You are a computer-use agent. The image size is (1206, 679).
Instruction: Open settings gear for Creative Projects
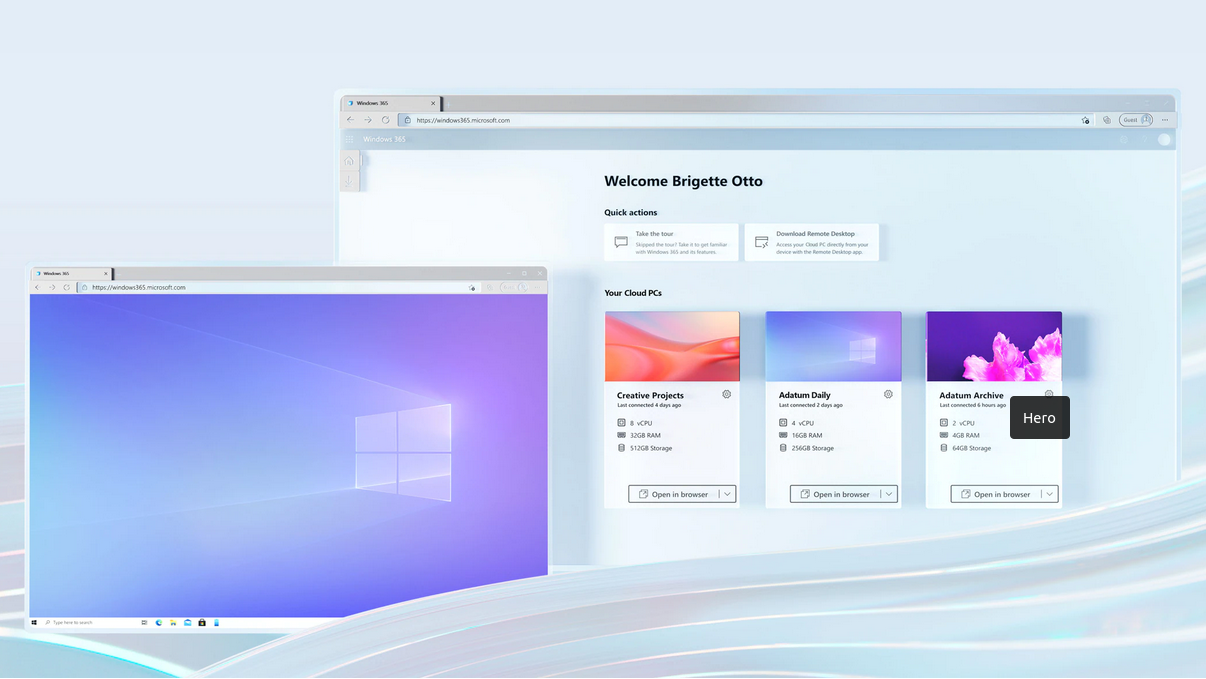[727, 394]
